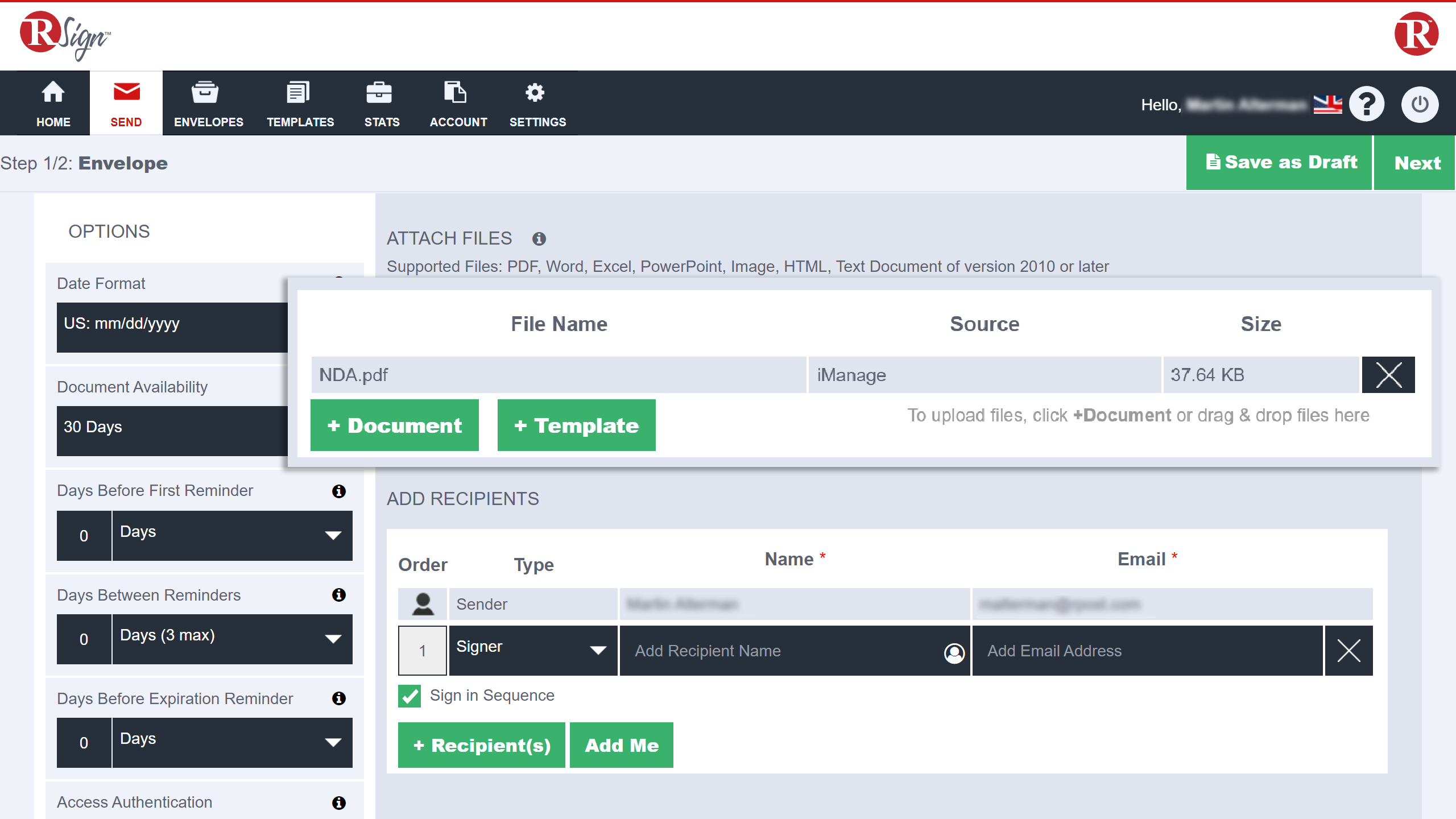Image resolution: width=1456 pixels, height=819 pixels.
Task: Click the power logout icon
Action: click(x=1420, y=104)
